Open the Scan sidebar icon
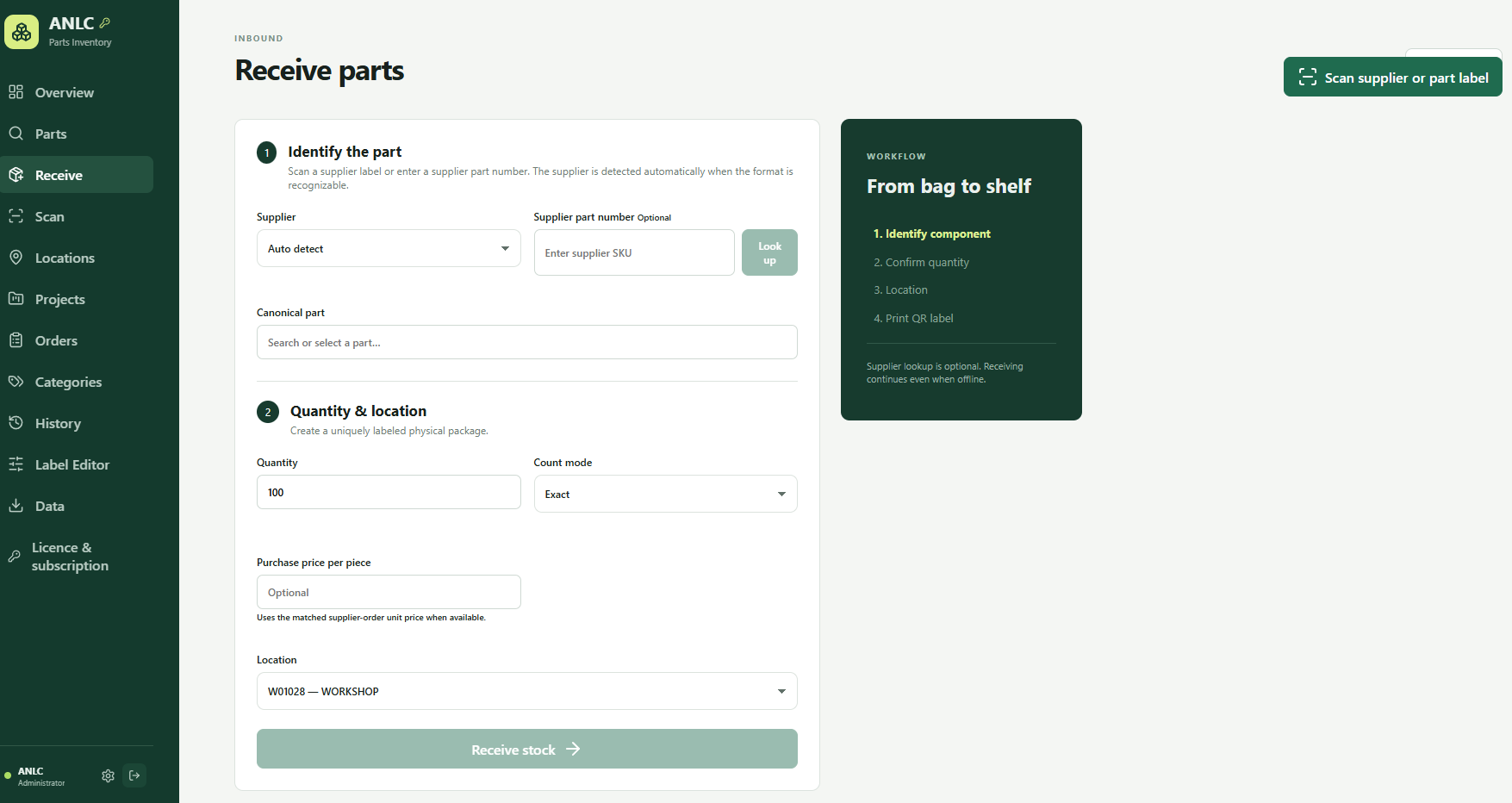This screenshot has width=1512, height=803. pyautogui.click(x=16, y=216)
